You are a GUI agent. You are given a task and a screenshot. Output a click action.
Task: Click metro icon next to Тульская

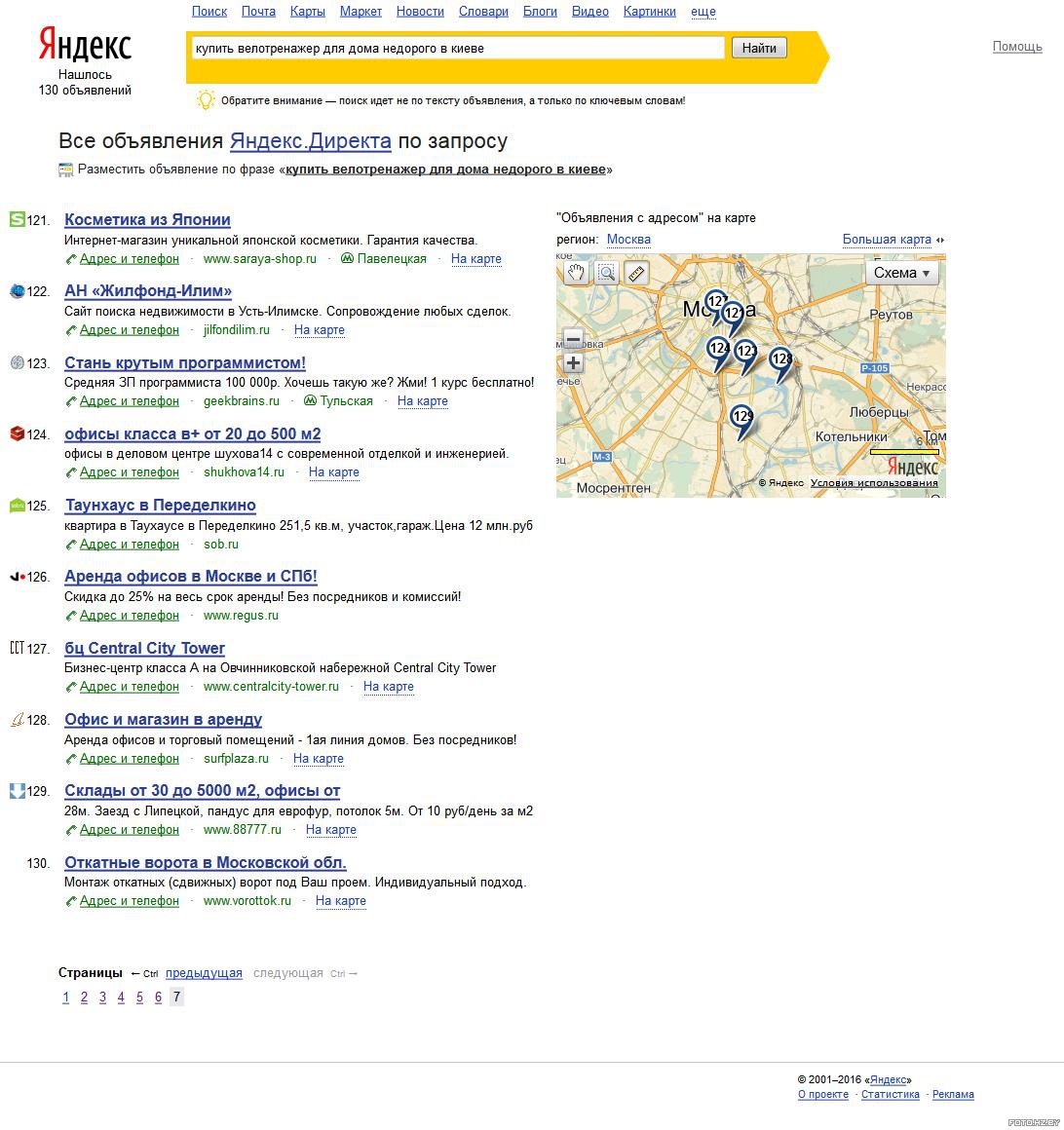point(310,400)
